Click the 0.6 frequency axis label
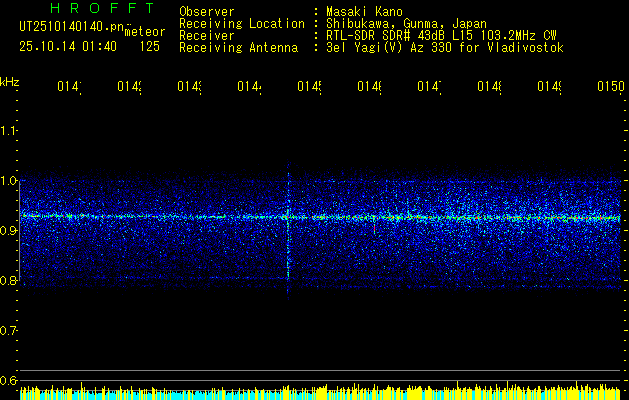This screenshot has width=629, height=400. 9,380
